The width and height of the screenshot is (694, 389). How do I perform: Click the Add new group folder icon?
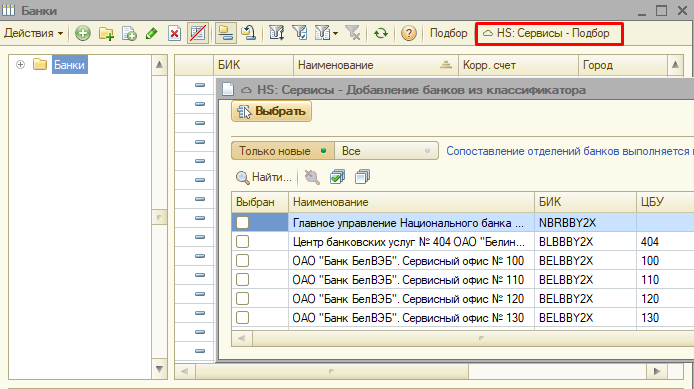coord(106,33)
